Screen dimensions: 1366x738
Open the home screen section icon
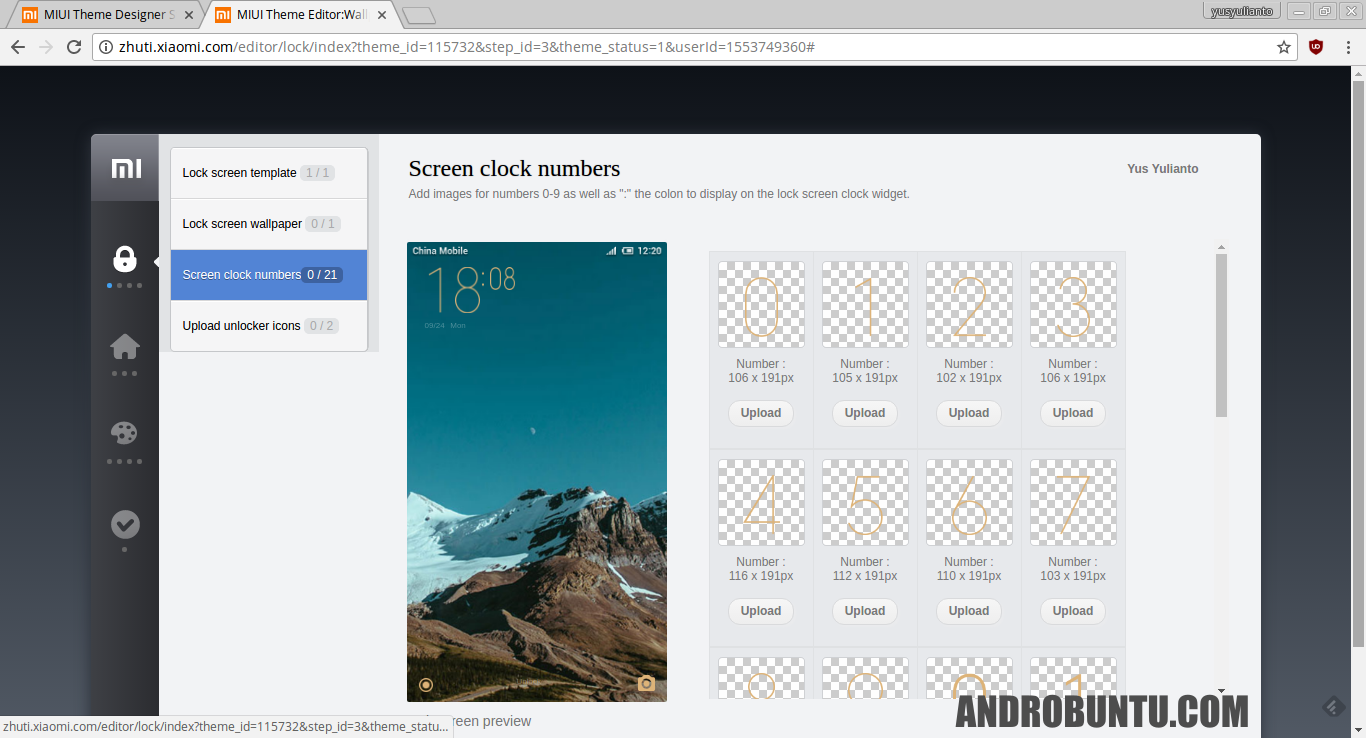tap(124, 345)
